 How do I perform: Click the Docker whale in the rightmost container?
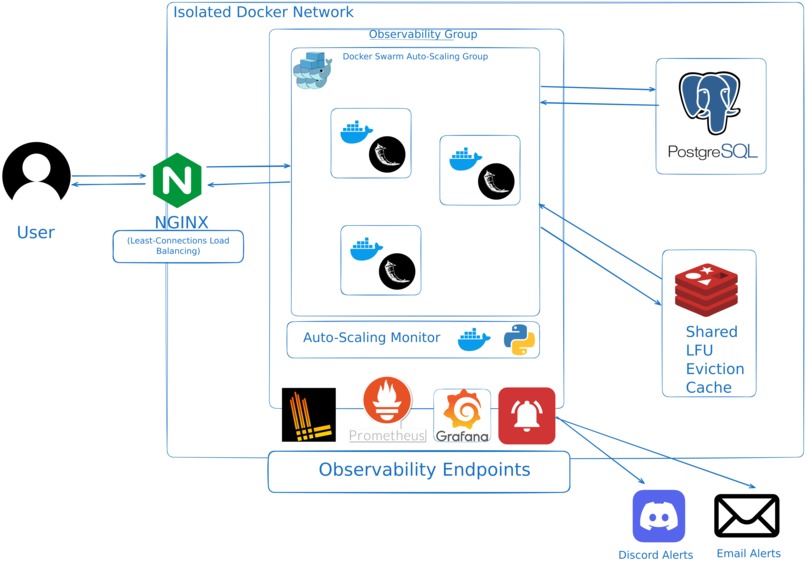[465, 159]
